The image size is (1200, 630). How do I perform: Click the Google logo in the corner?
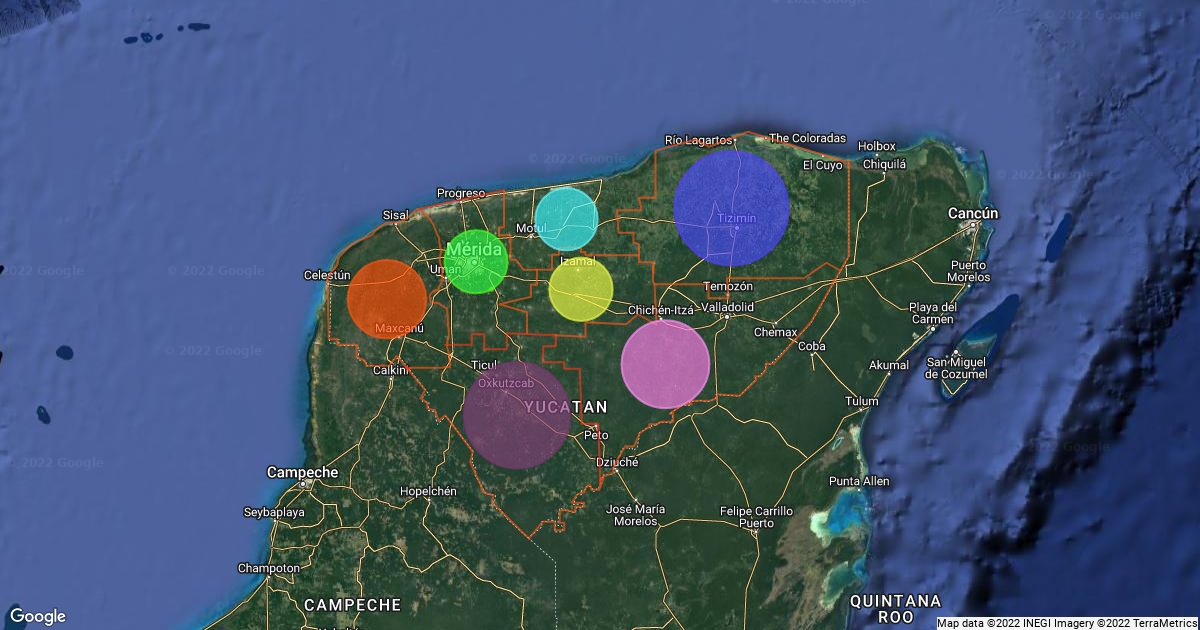(38, 616)
